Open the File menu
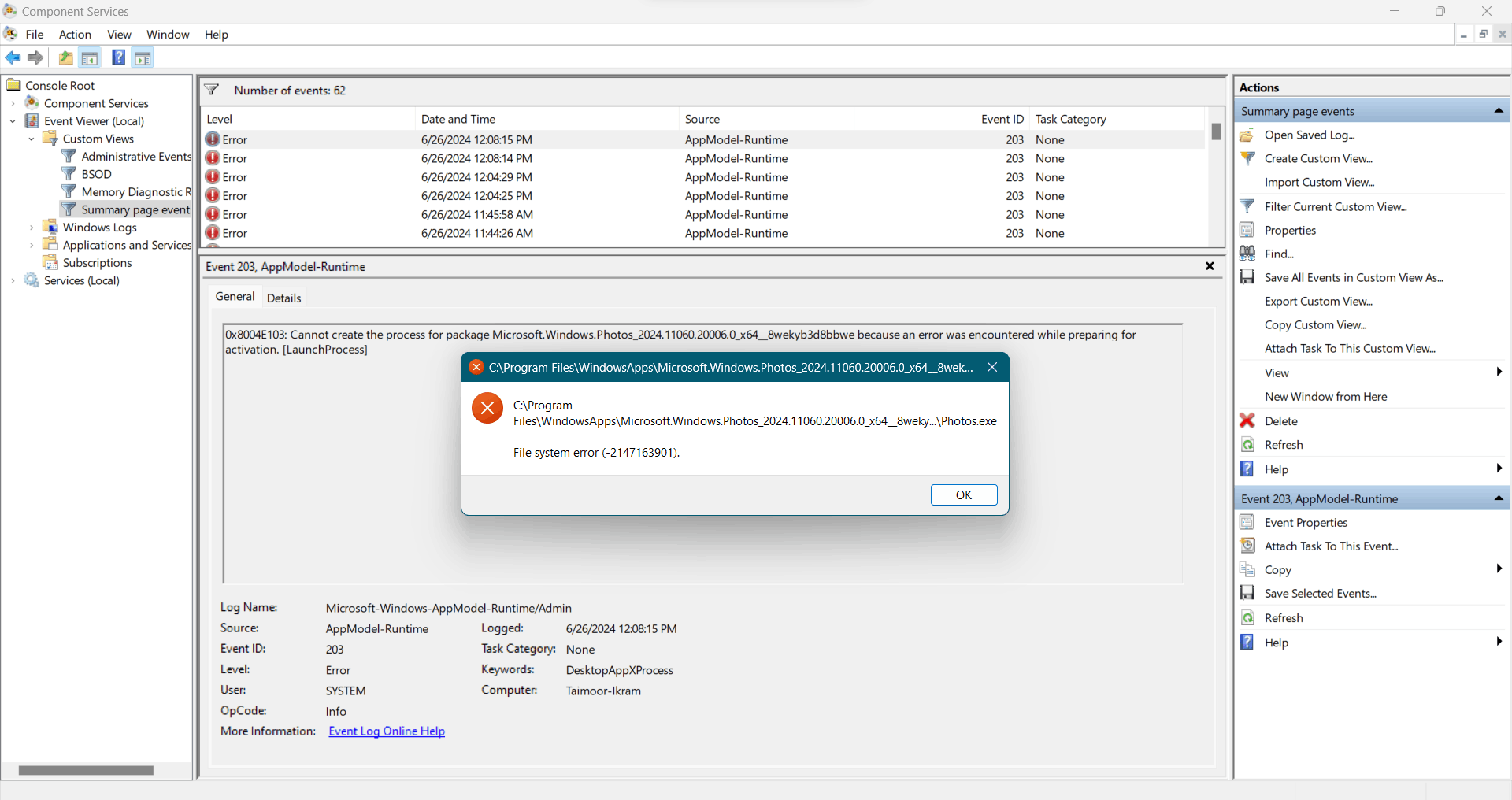 pos(35,35)
